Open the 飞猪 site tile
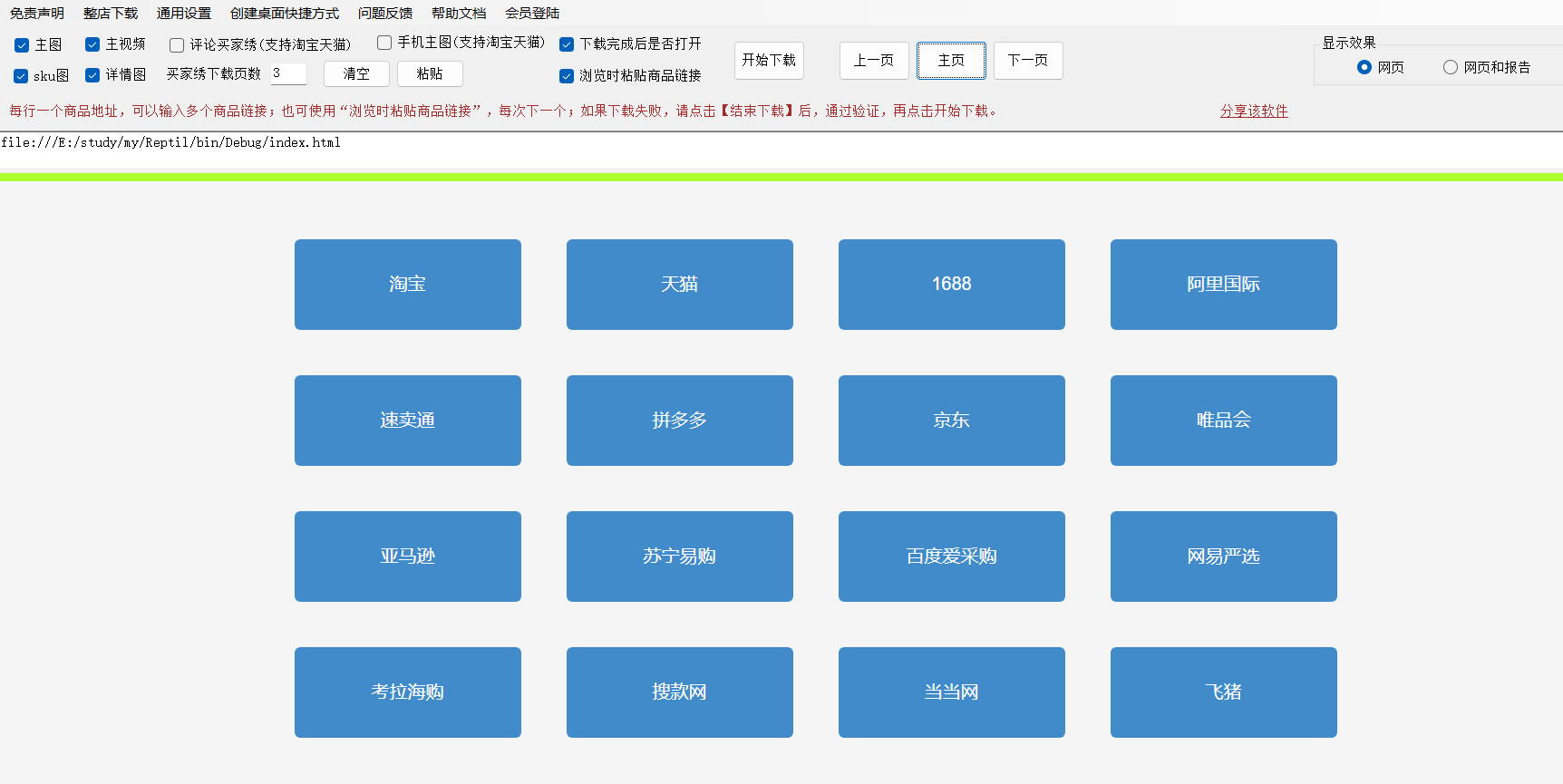1563x784 pixels. click(1224, 692)
